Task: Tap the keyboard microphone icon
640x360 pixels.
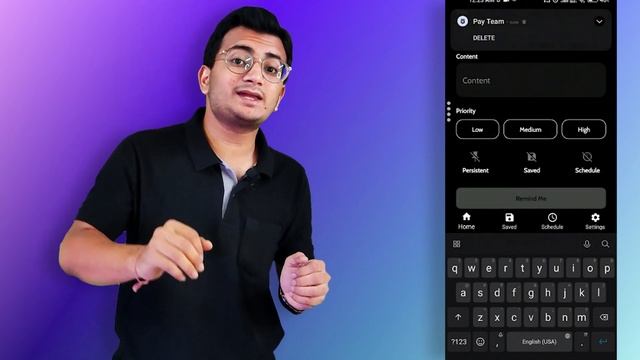Action: 587,244
